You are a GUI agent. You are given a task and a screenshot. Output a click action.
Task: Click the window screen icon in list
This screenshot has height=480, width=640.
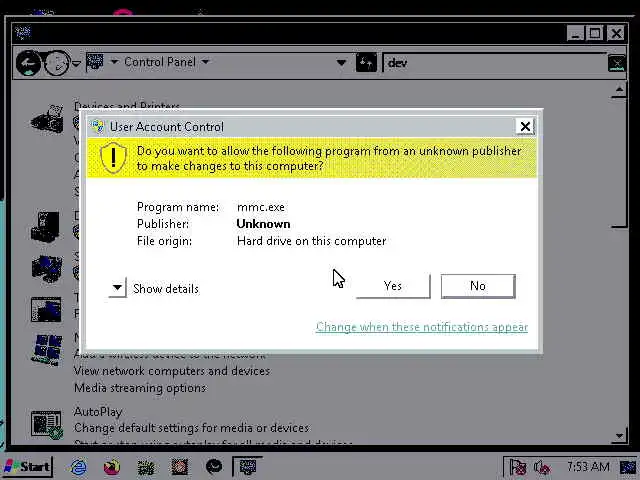(x=46, y=309)
